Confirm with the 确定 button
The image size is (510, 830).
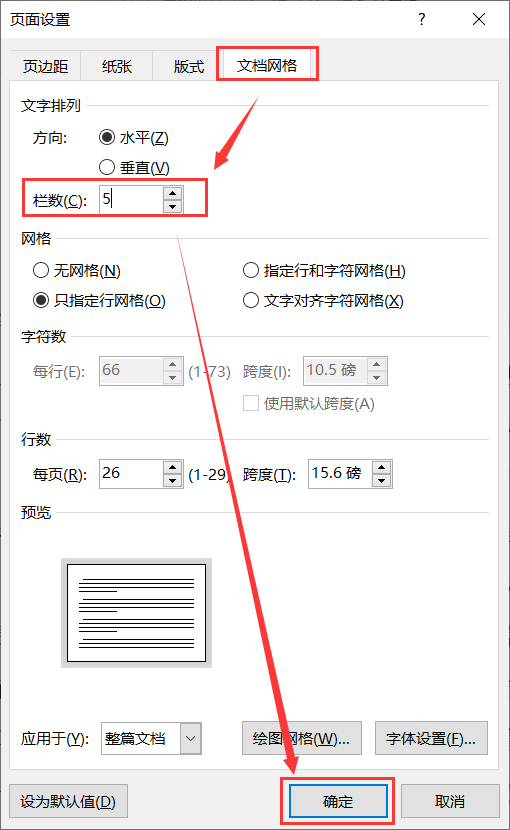point(338,801)
